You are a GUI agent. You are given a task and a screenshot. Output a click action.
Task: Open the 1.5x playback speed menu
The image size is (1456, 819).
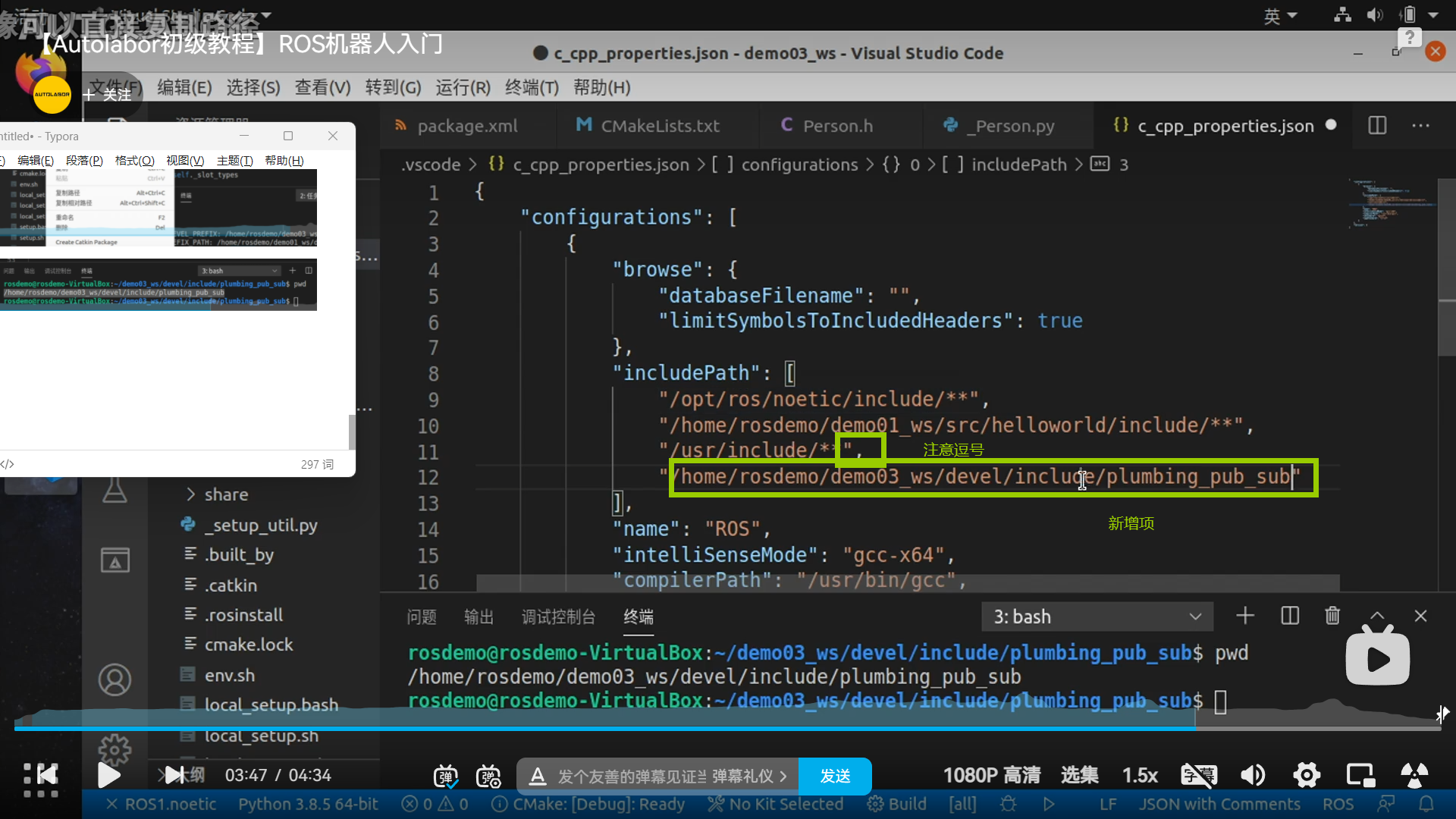click(x=1140, y=775)
